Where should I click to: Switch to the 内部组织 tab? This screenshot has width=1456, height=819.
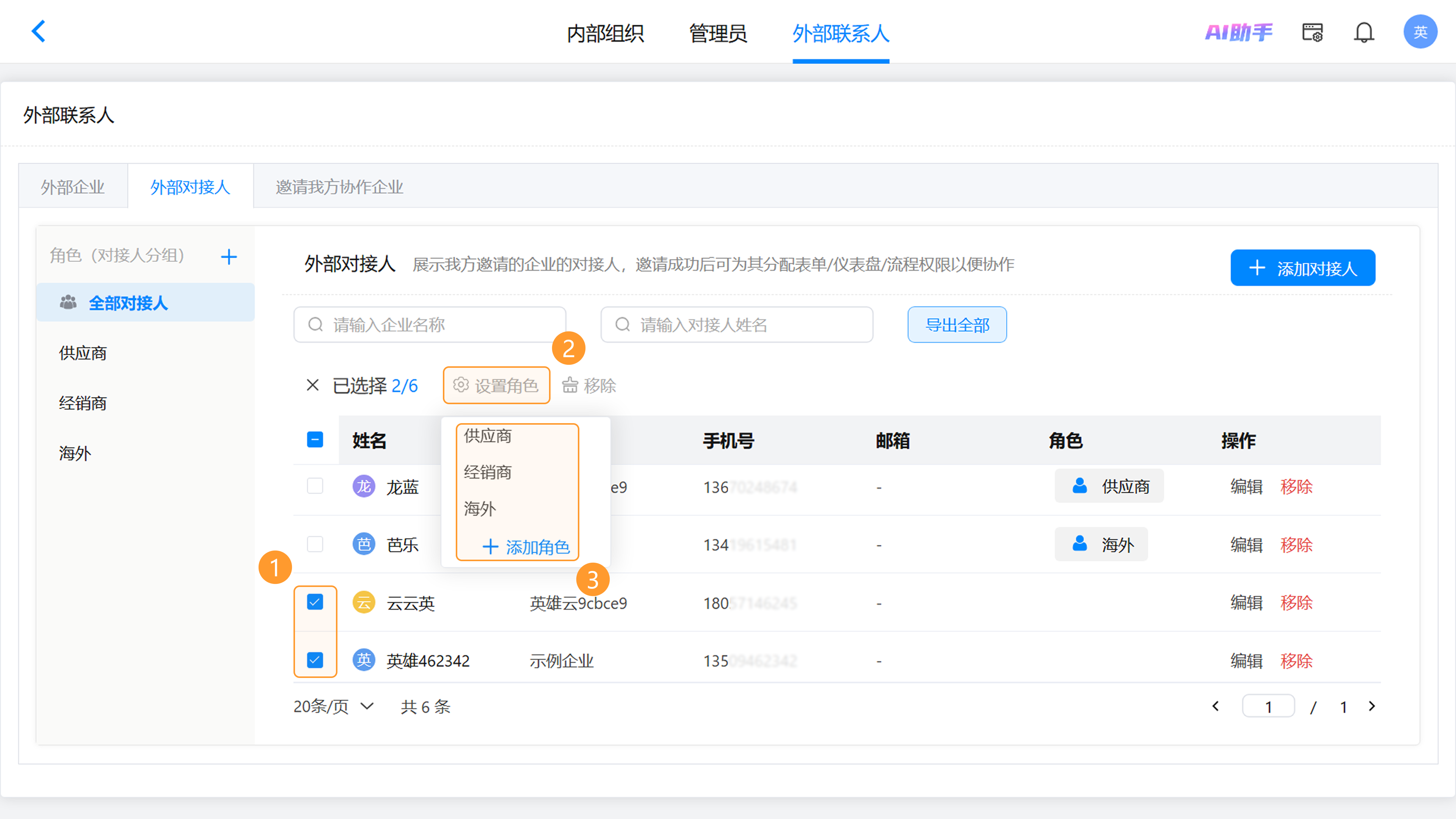click(x=606, y=34)
